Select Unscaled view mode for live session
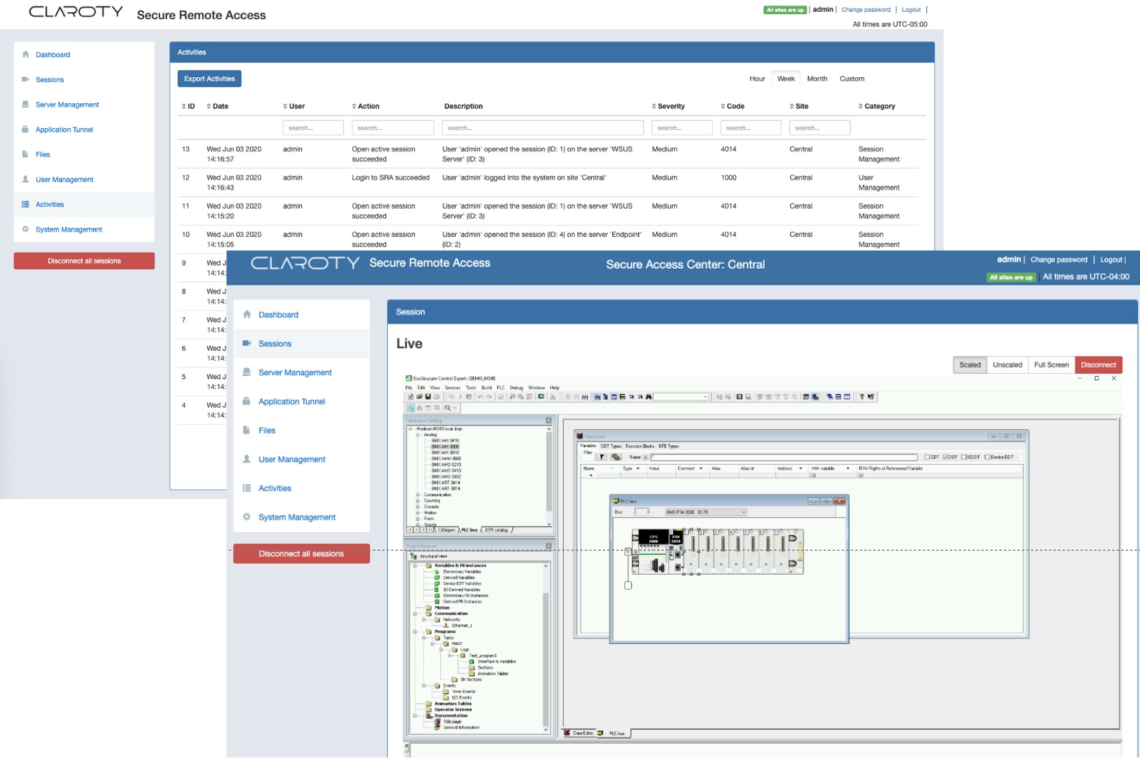Viewport: 1140px width, 758px height. pyautogui.click(x=1007, y=365)
